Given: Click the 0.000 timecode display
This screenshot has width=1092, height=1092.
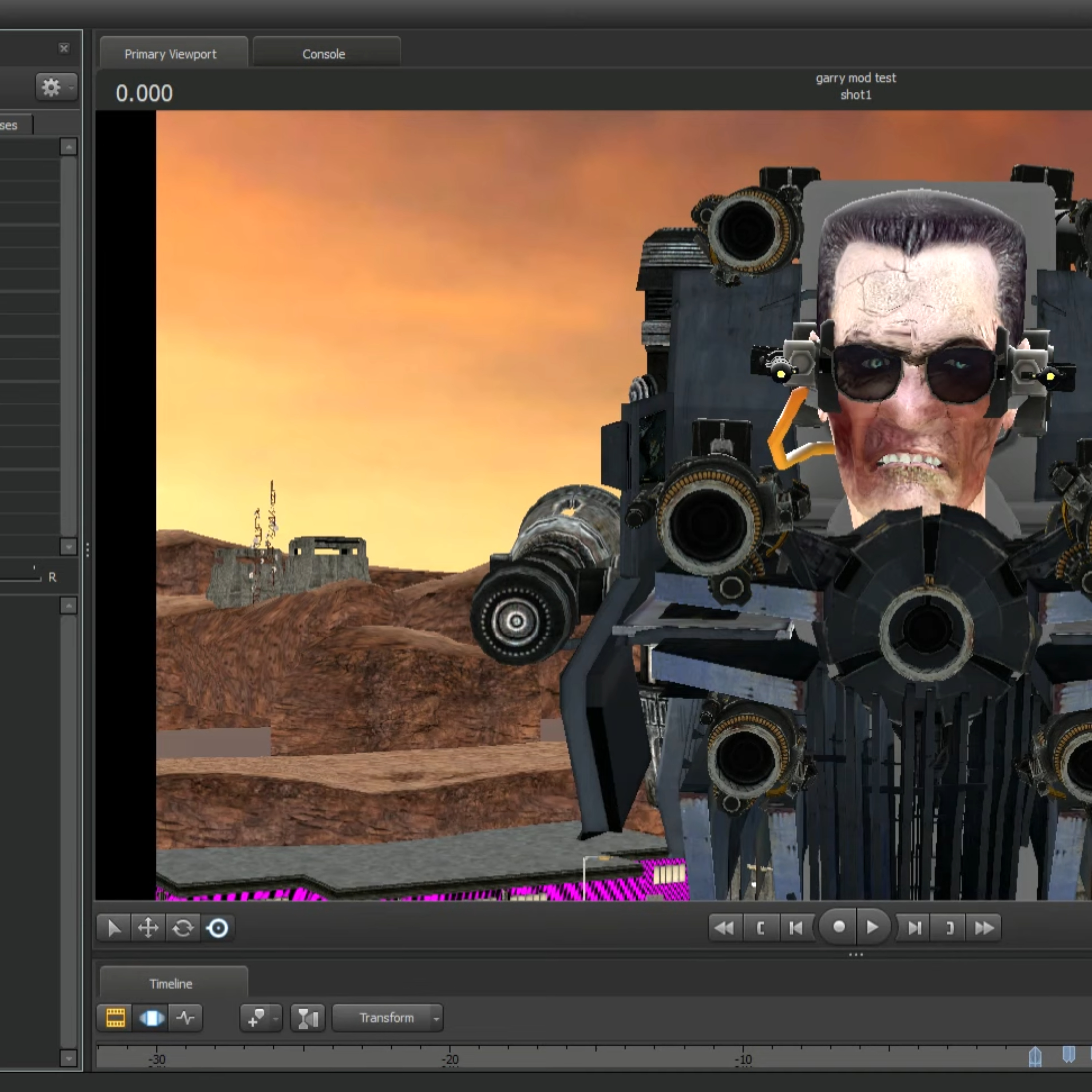Looking at the screenshot, I should click(x=144, y=93).
